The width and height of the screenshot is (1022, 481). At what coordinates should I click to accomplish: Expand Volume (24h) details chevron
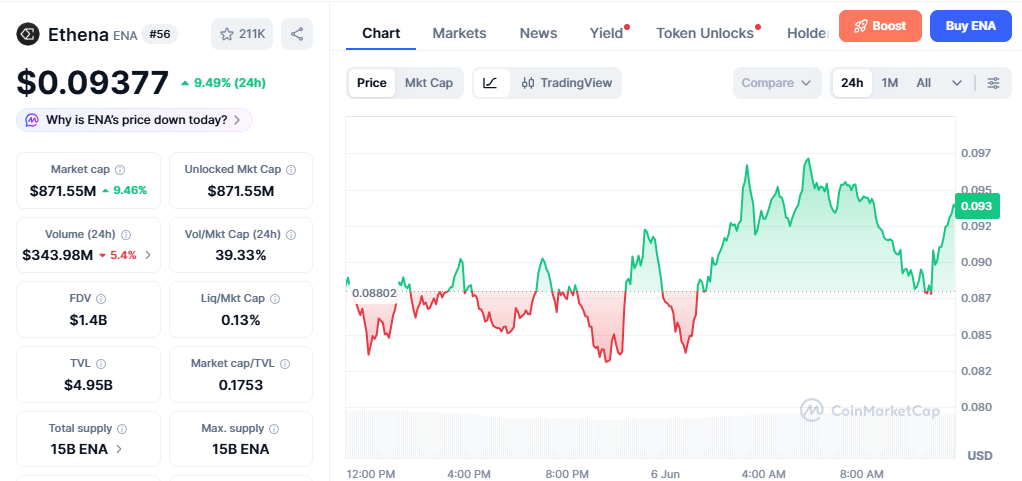pyautogui.click(x=148, y=255)
